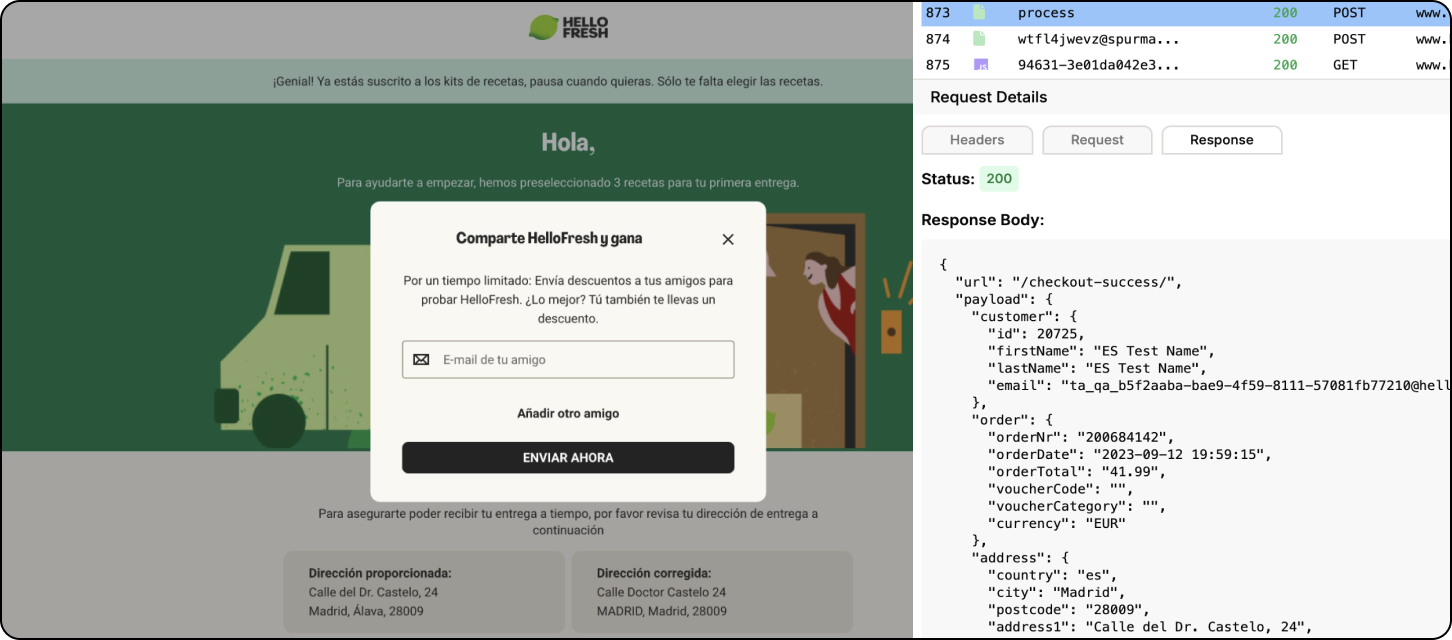This screenshot has width=1452, height=640.
Task: Click the Dirección corregida address card
Action: 712,594
